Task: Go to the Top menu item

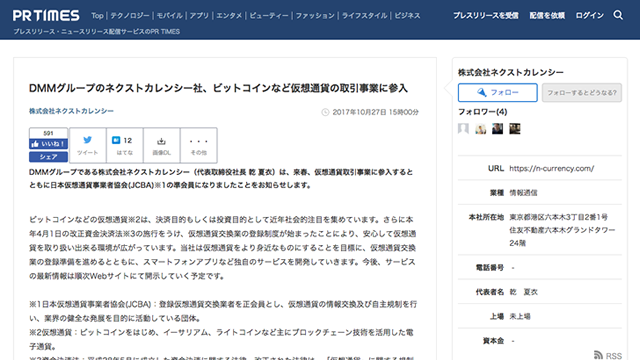Action: 97,16
